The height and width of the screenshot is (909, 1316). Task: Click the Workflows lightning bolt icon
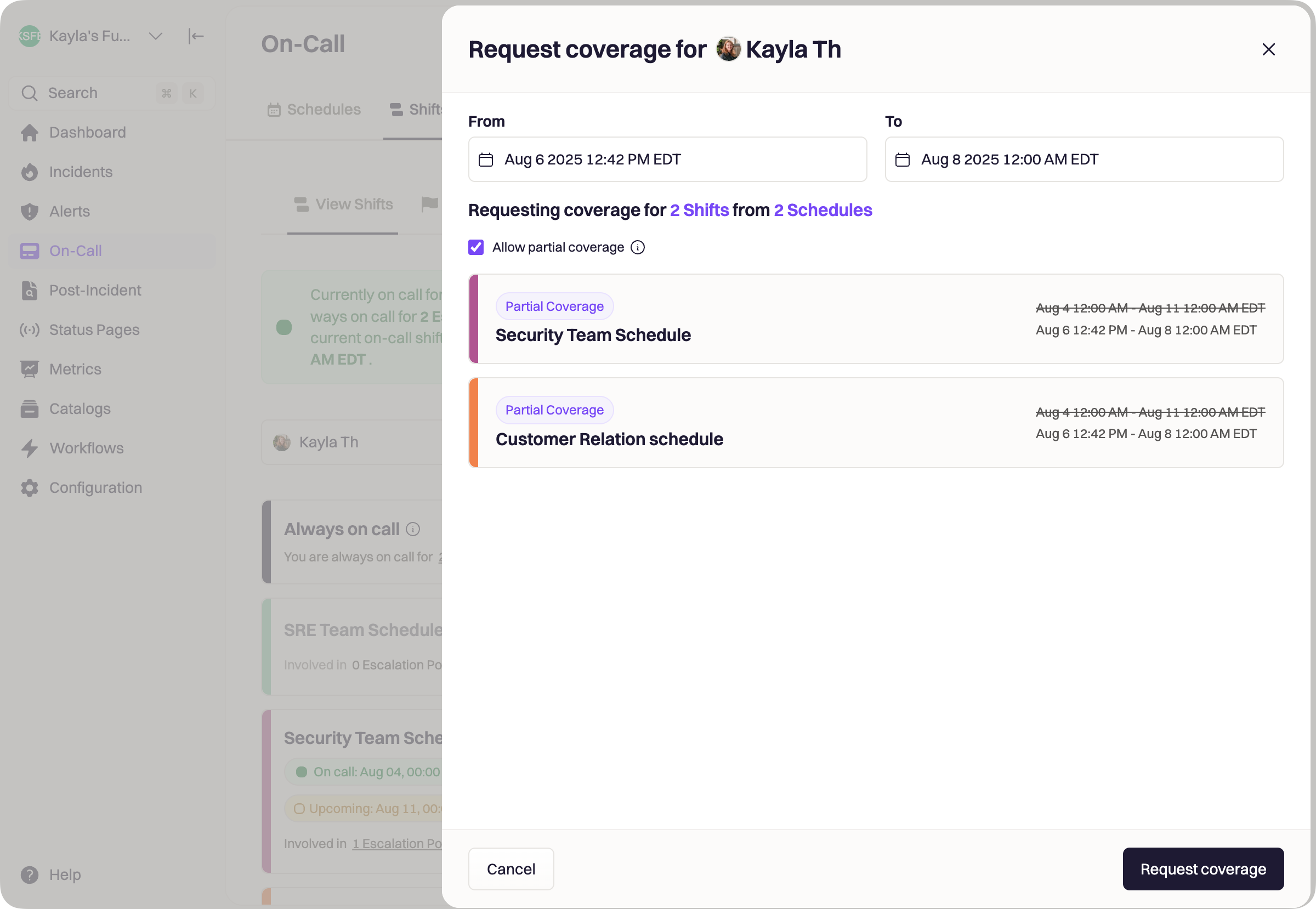click(30, 448)
